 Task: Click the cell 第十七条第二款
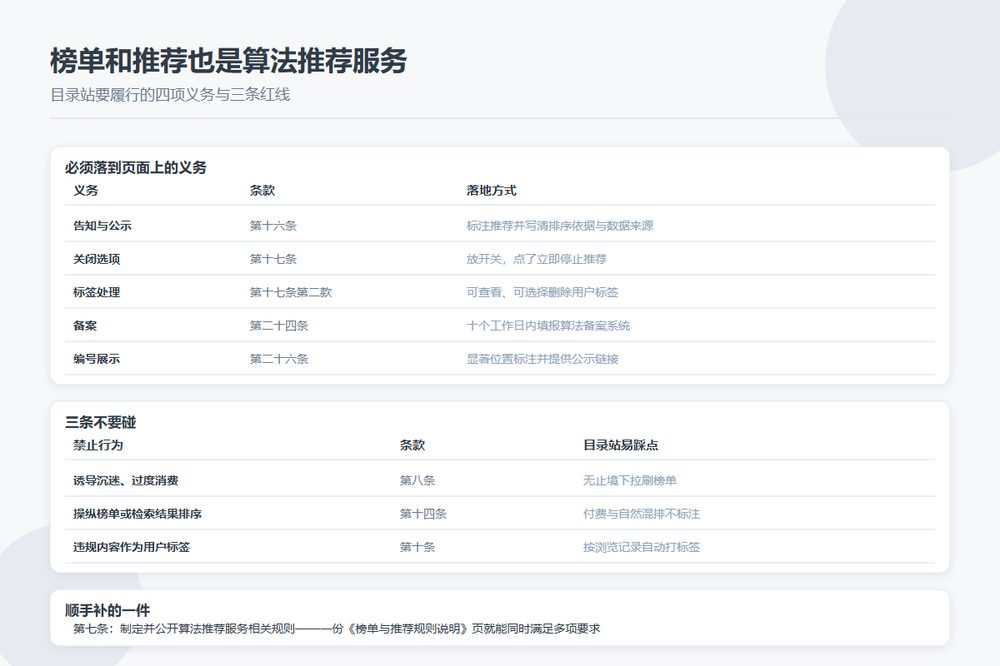(x=290, y=292)
